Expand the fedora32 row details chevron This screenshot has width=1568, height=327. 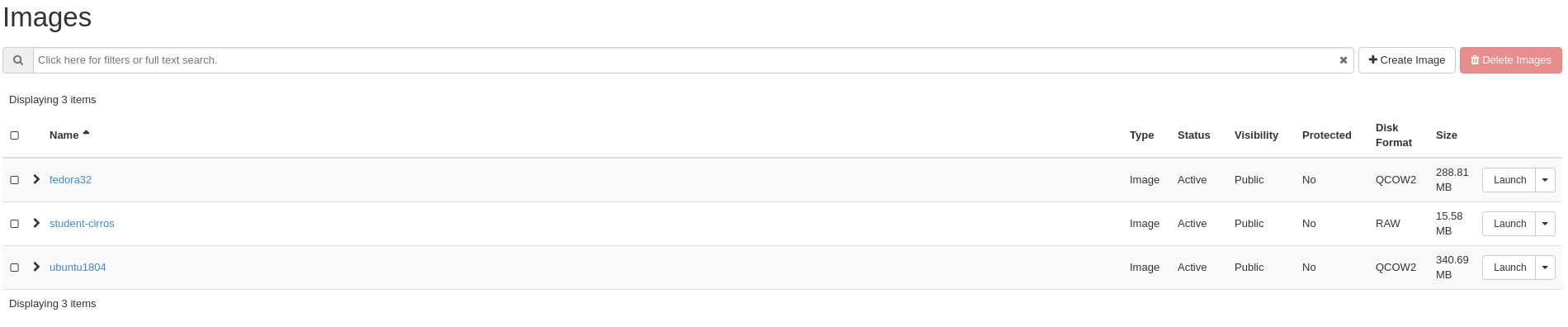click(36, 179)
